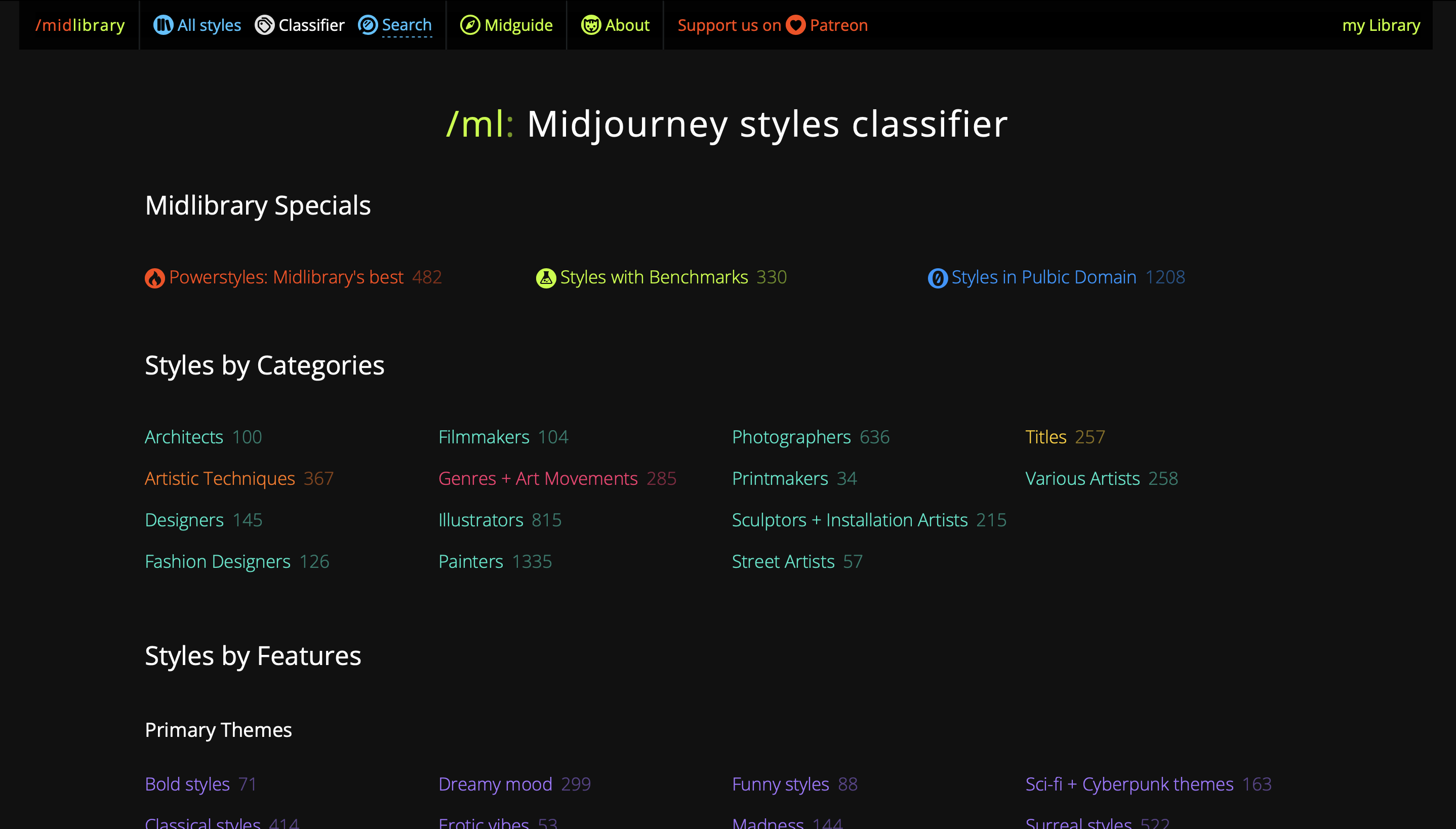Open Painters category with 1335 styles

point(470,561)
